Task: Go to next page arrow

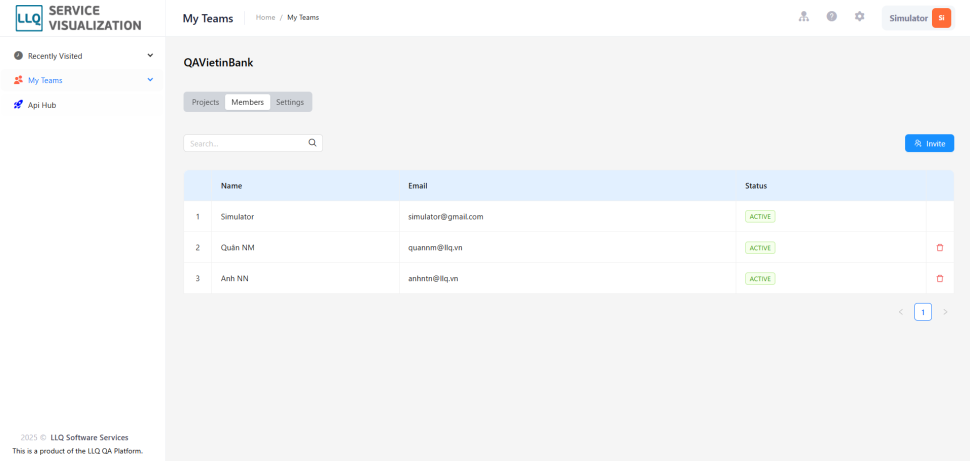Action: click(945, 312)
